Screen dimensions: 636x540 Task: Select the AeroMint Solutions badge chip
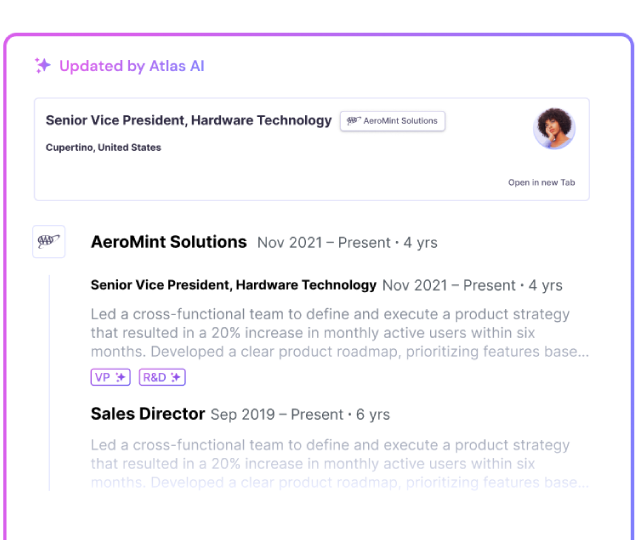[393, 121]
